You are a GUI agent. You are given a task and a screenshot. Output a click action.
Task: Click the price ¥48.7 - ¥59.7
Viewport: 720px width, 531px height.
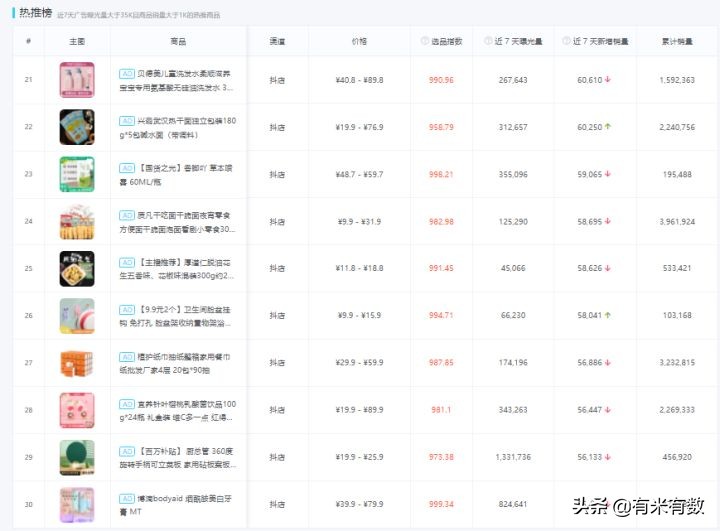coord(360,175)
